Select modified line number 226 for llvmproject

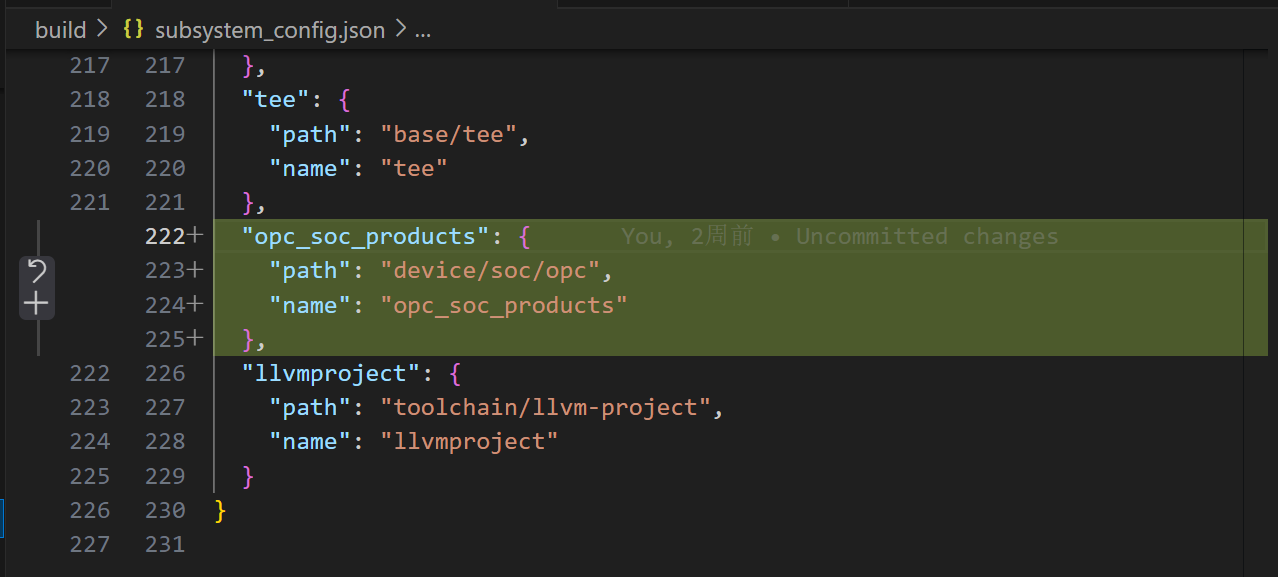click(x=165, y=373)
